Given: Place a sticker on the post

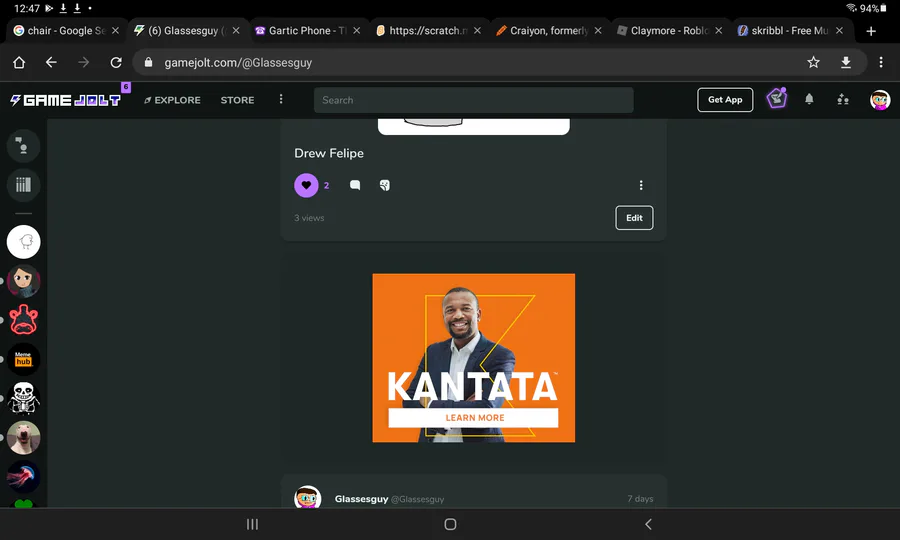Looking at the screenshot, I should (x=385, y=185).
